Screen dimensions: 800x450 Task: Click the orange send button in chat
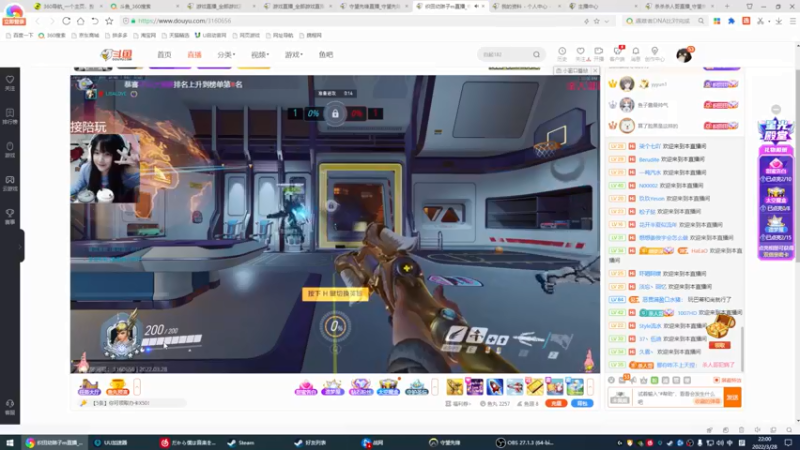[733, 397]
